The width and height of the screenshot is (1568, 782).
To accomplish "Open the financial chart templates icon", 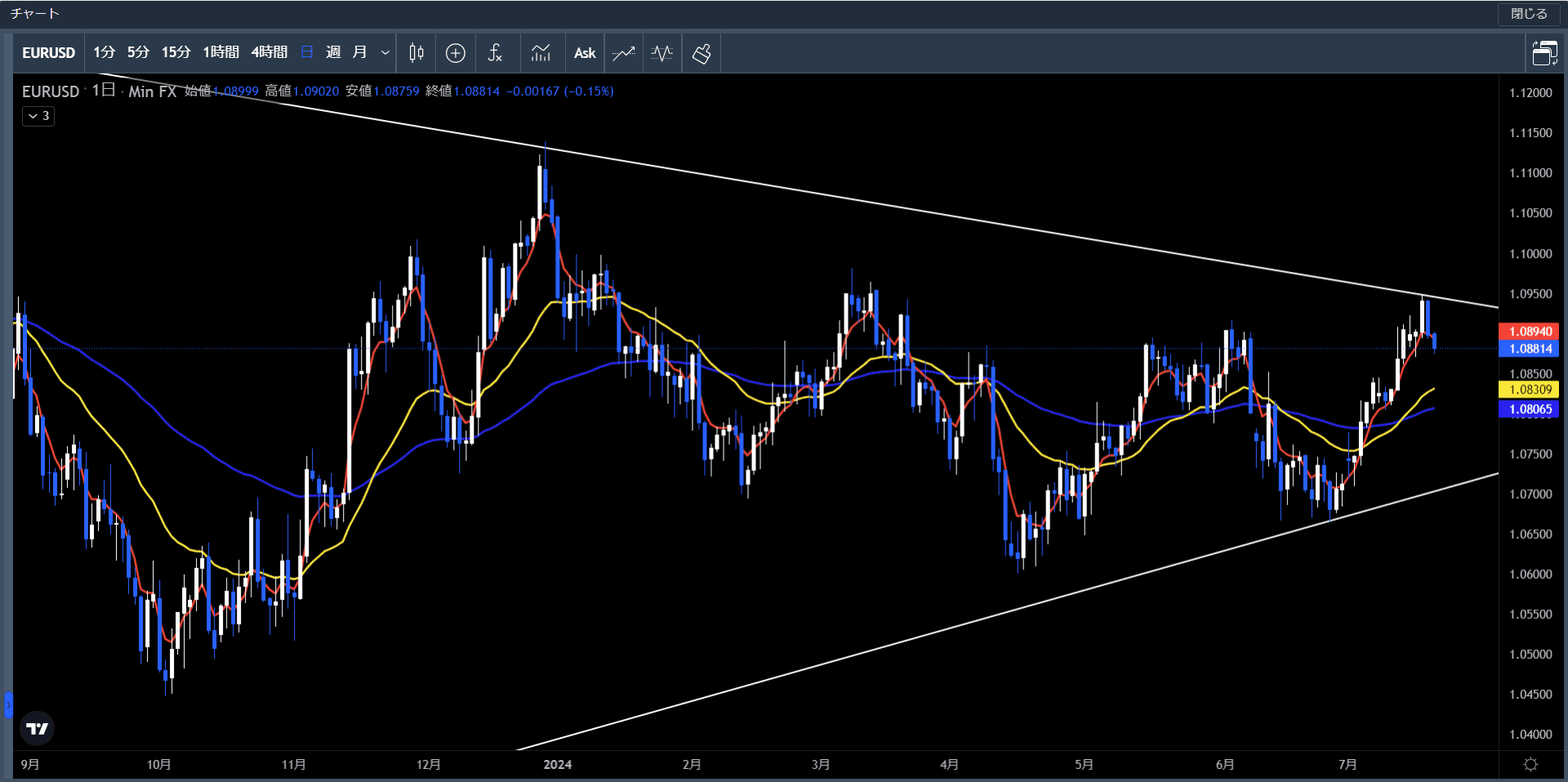I will click(x=541, y=53).
